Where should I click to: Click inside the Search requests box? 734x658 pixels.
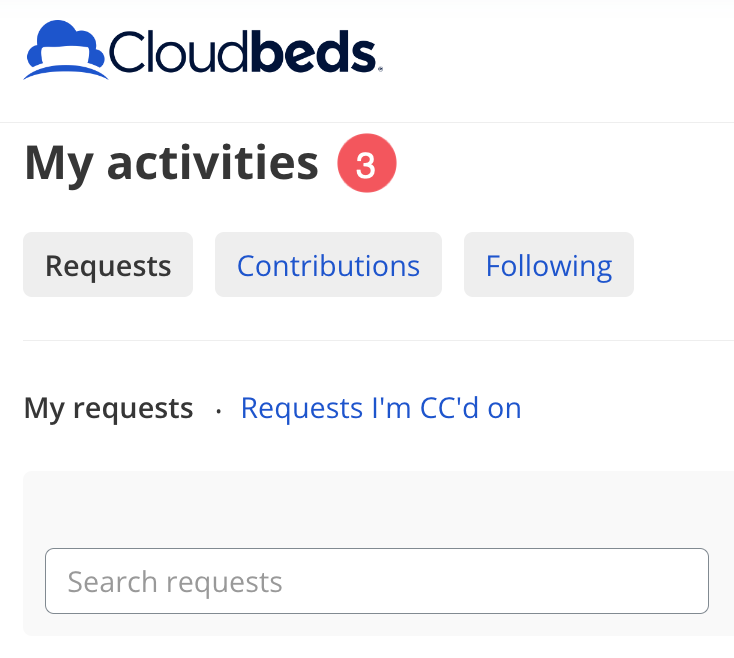click(376, 581)
